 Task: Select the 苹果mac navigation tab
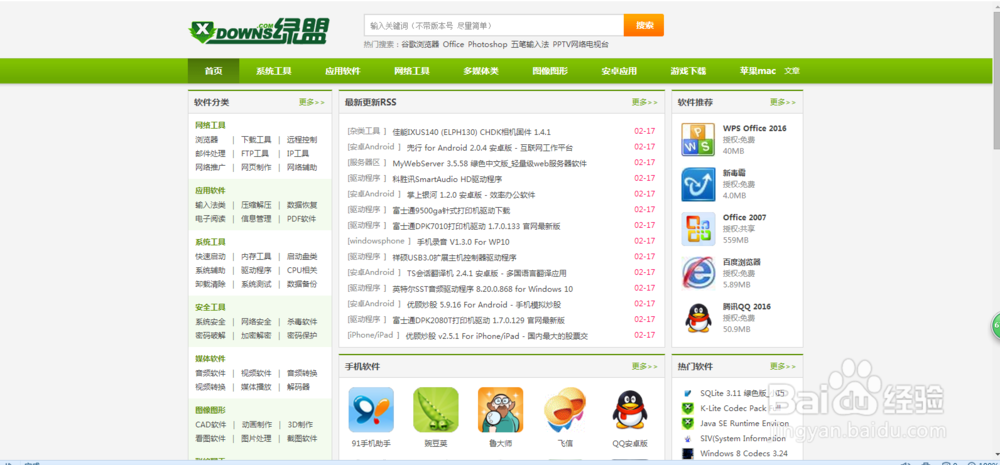coord(758,71)
